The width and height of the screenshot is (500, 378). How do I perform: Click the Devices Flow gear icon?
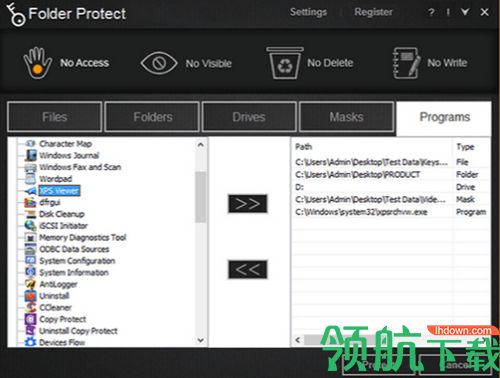pyautogui.click(x=31, y=342)
